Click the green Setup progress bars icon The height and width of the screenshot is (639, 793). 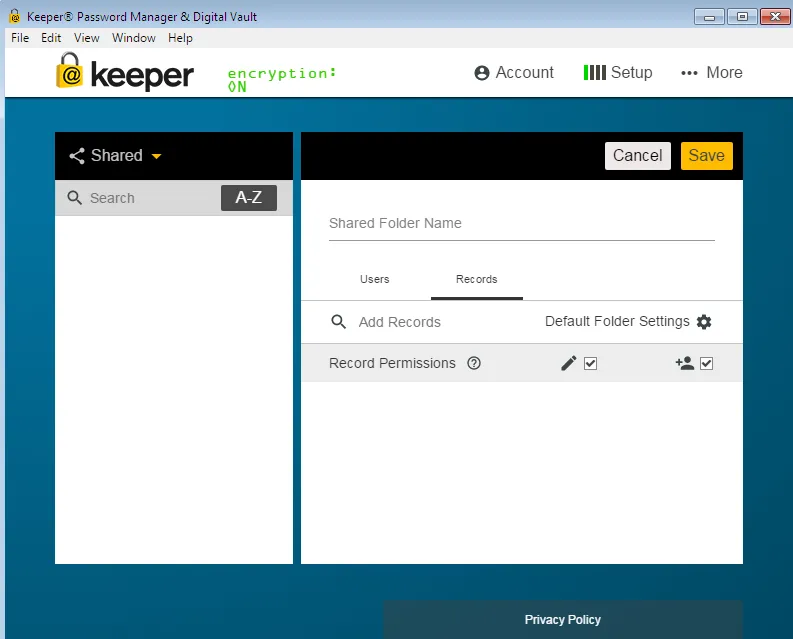tap(594, 72)
